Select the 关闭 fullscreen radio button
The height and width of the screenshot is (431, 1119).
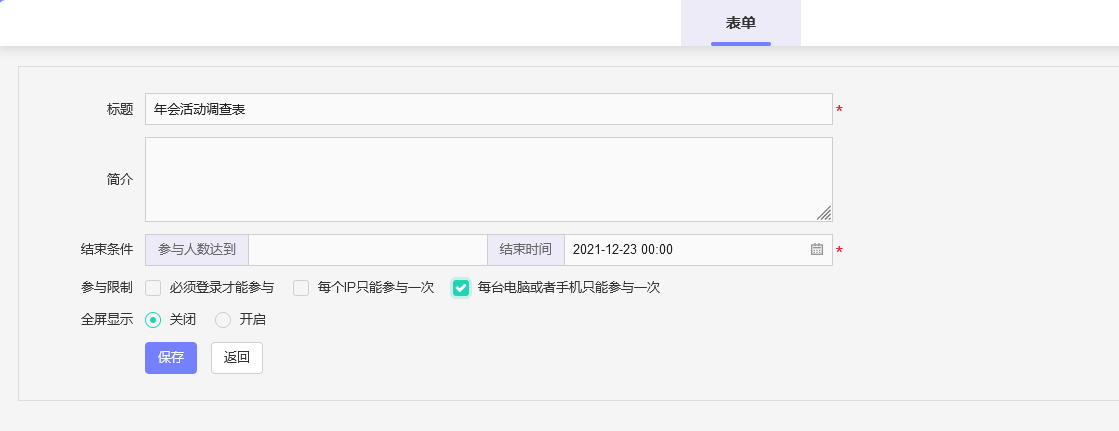(x=153, y=320)
